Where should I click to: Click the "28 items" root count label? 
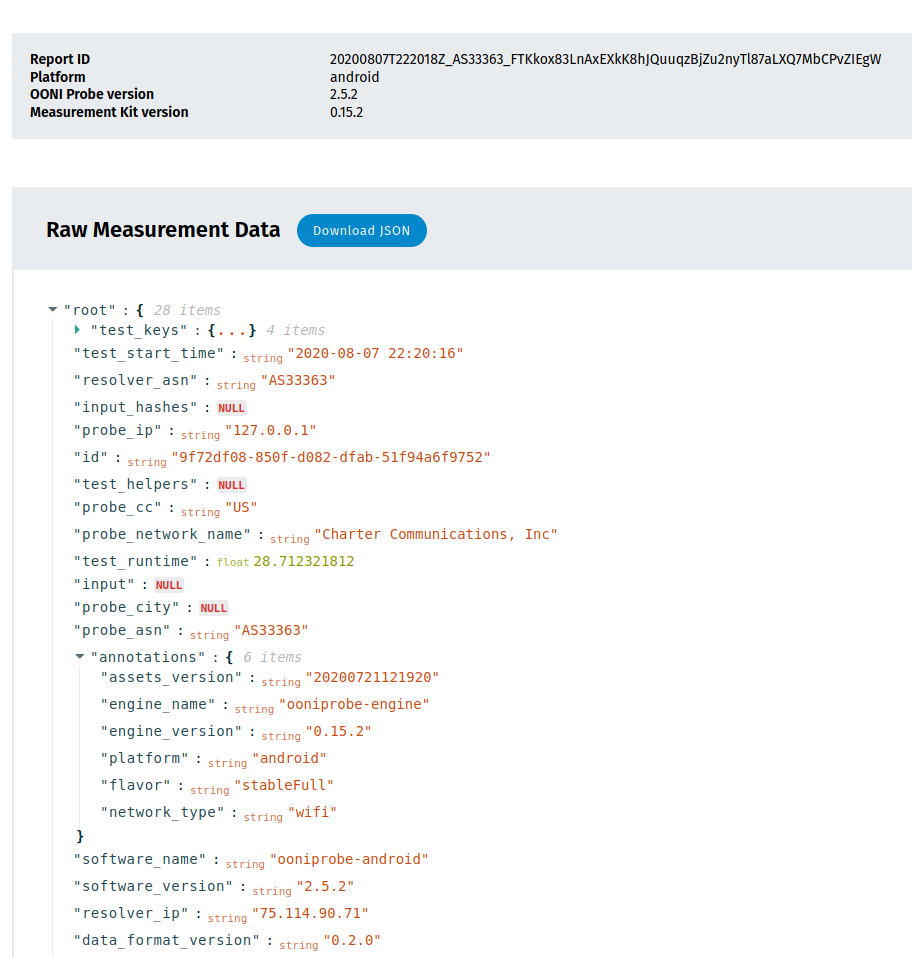tap(187, 310)
